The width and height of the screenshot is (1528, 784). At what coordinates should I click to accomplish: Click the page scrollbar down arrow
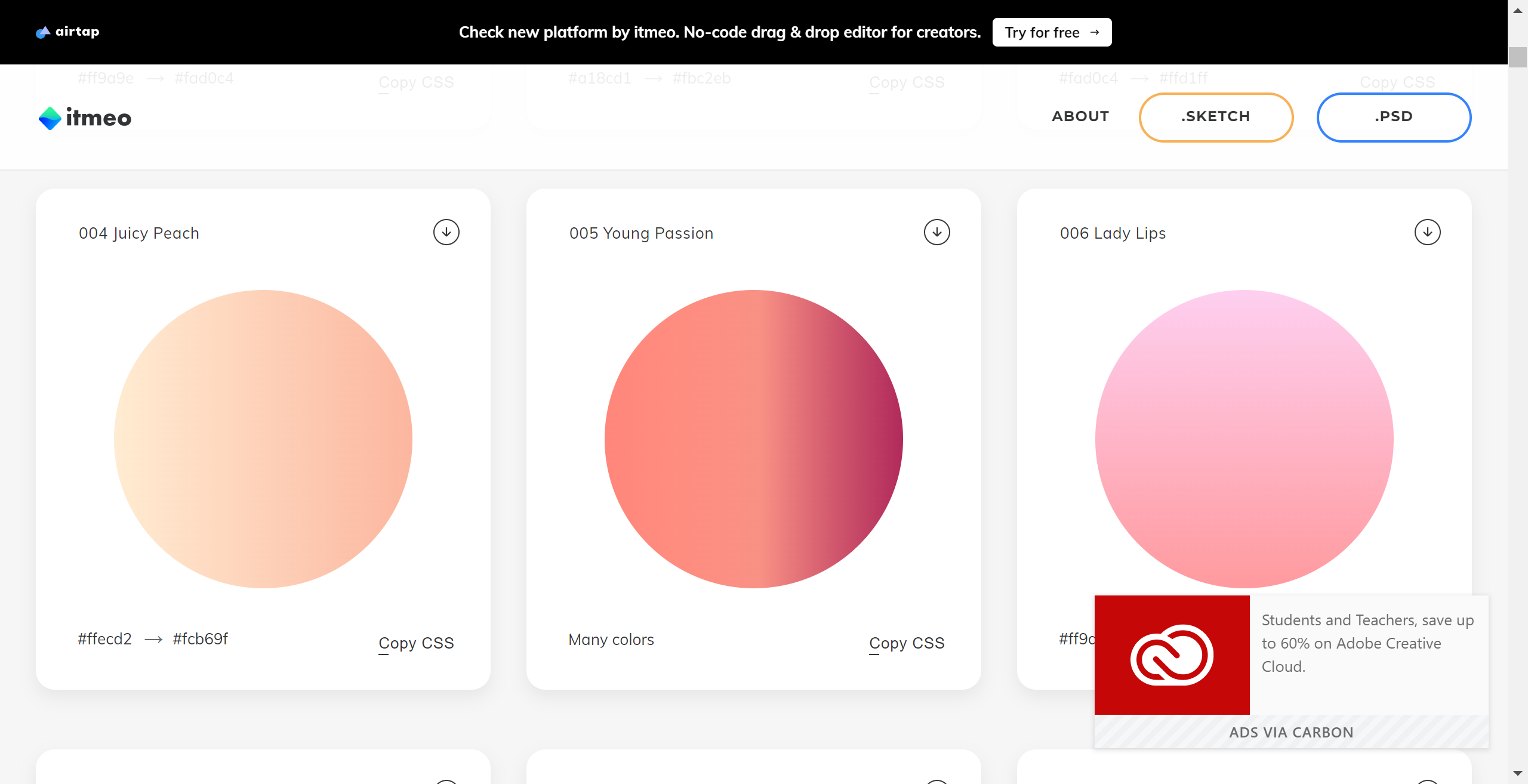[1518, 774]
